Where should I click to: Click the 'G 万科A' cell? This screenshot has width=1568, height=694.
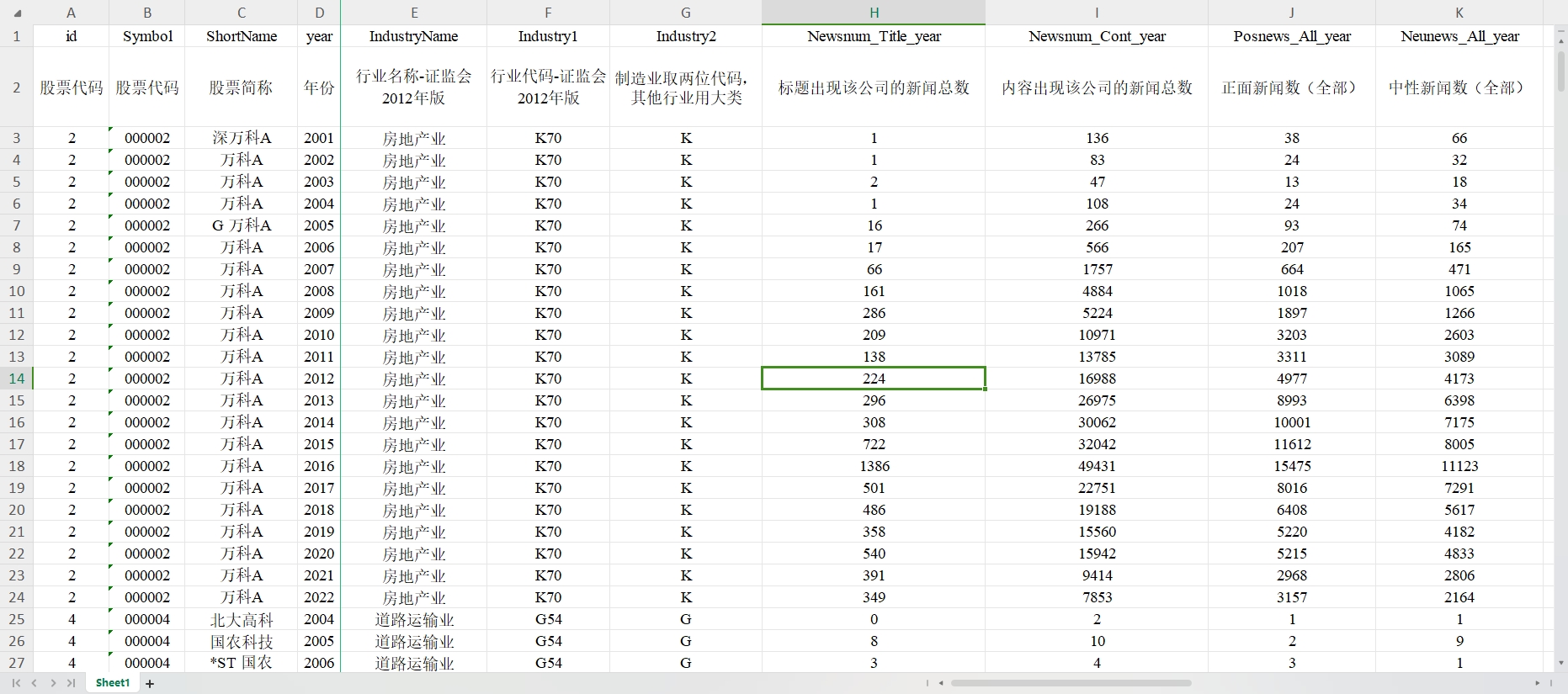(242, 225)
